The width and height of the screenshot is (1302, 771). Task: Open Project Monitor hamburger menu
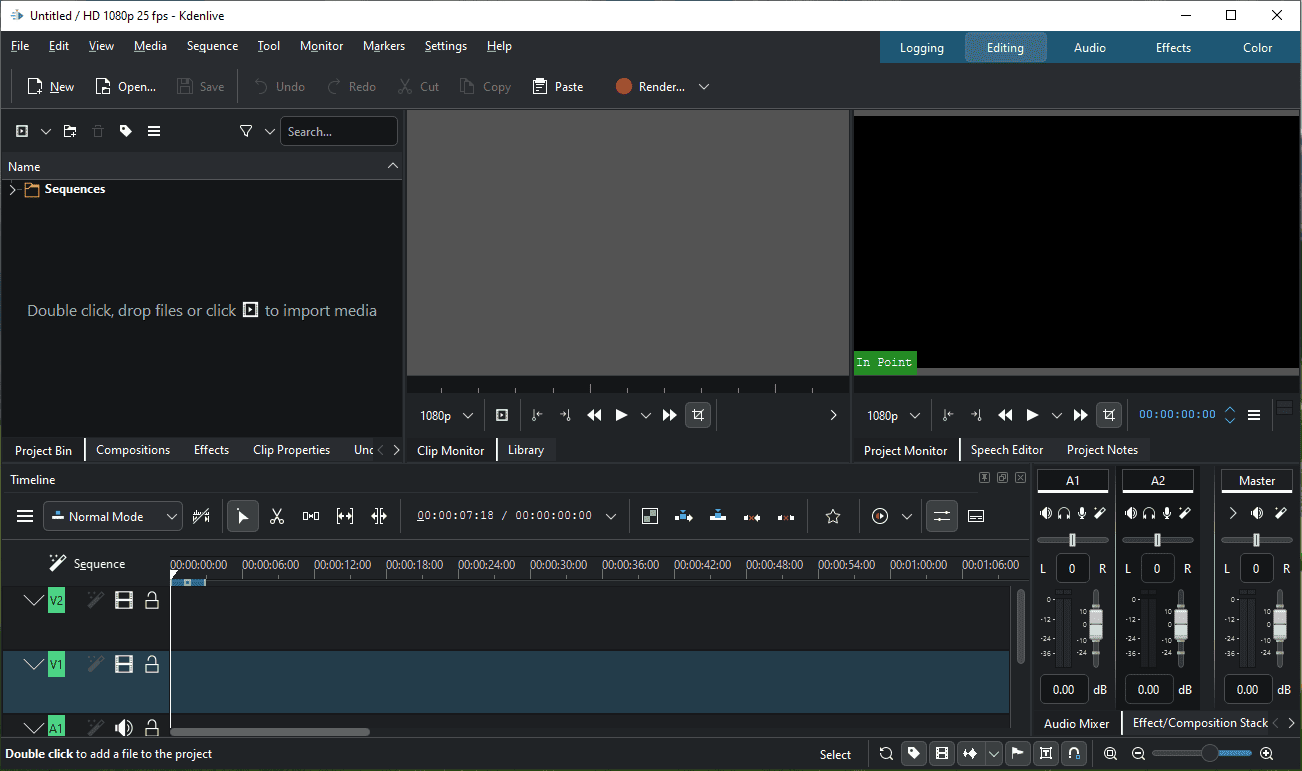click(1254, 415)
